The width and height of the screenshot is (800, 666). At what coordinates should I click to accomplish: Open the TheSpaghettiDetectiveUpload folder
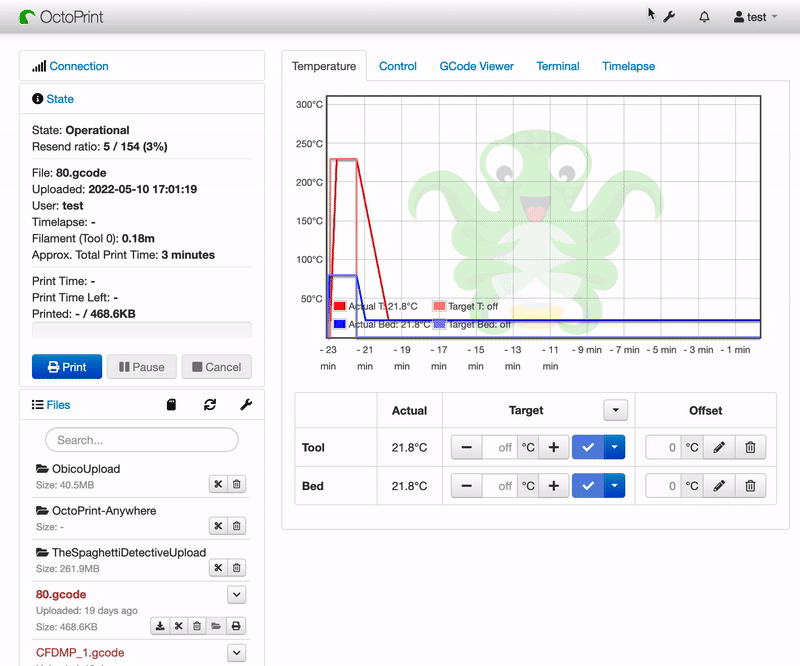pos(129,552)
